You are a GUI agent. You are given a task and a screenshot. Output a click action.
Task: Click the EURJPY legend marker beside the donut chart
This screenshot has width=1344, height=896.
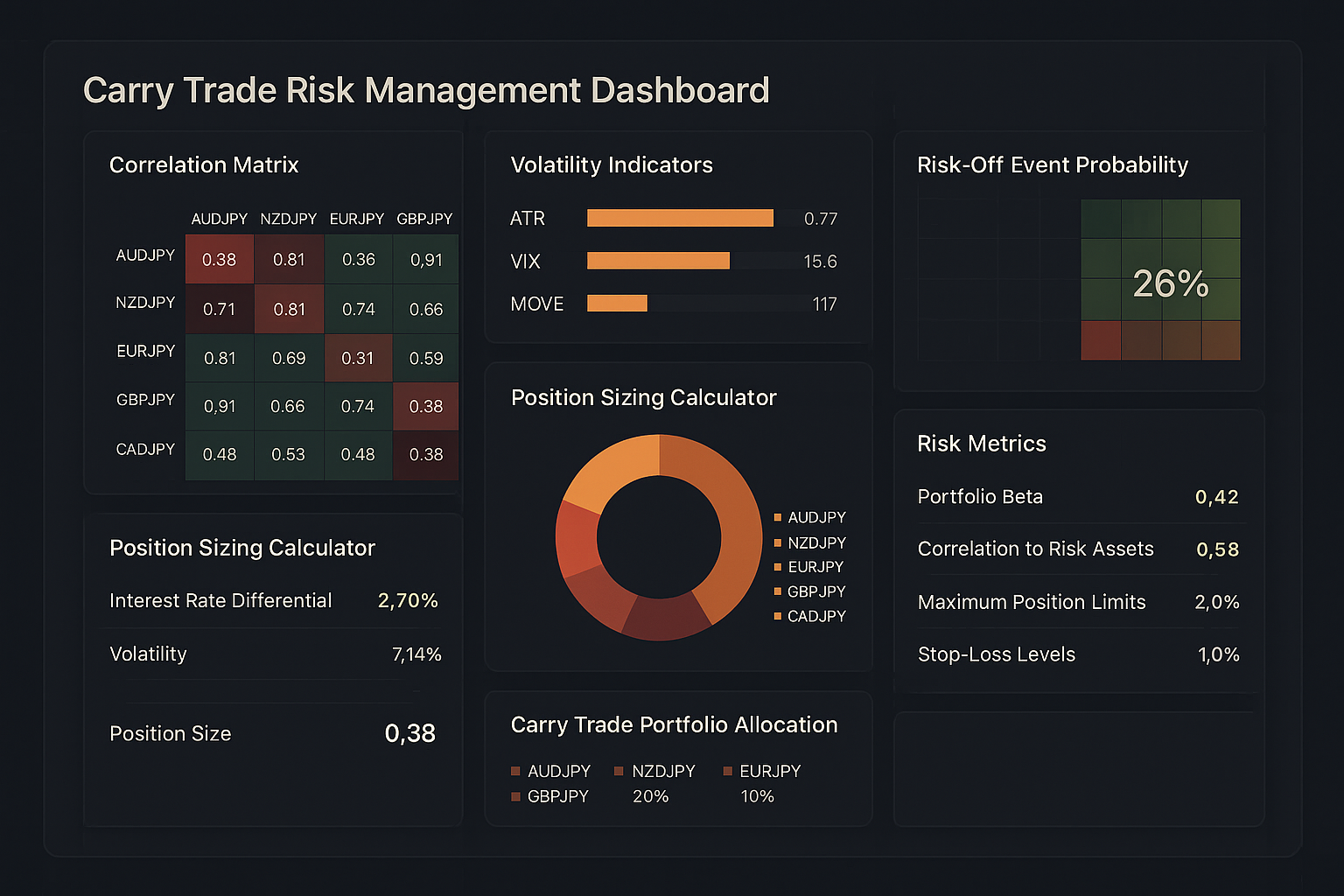(x=778, y=567)
